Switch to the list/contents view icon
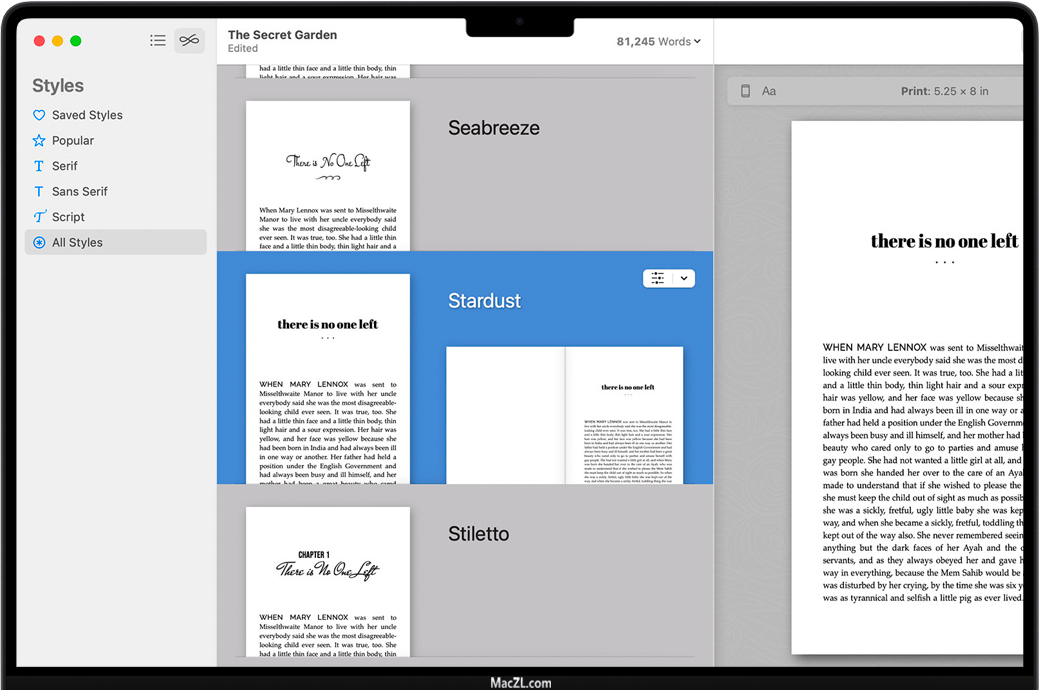The height and width of the screenshot is (690, 1040). (x=158, y=41)
